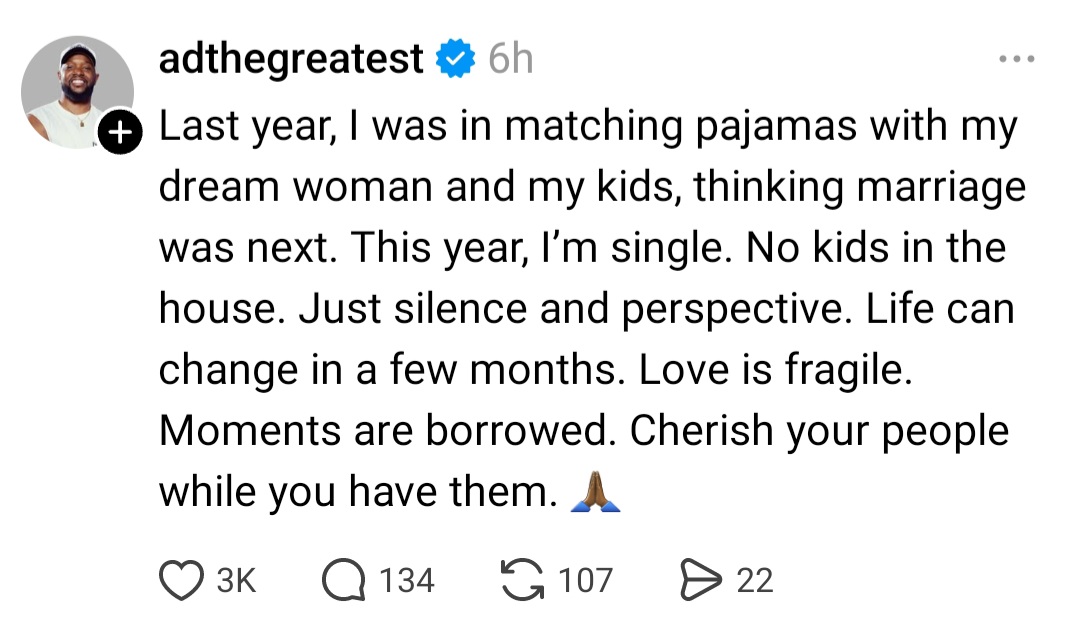1080x625 pixels.
Task: Click the blue verified badge
Action: [x=455, y=60]
